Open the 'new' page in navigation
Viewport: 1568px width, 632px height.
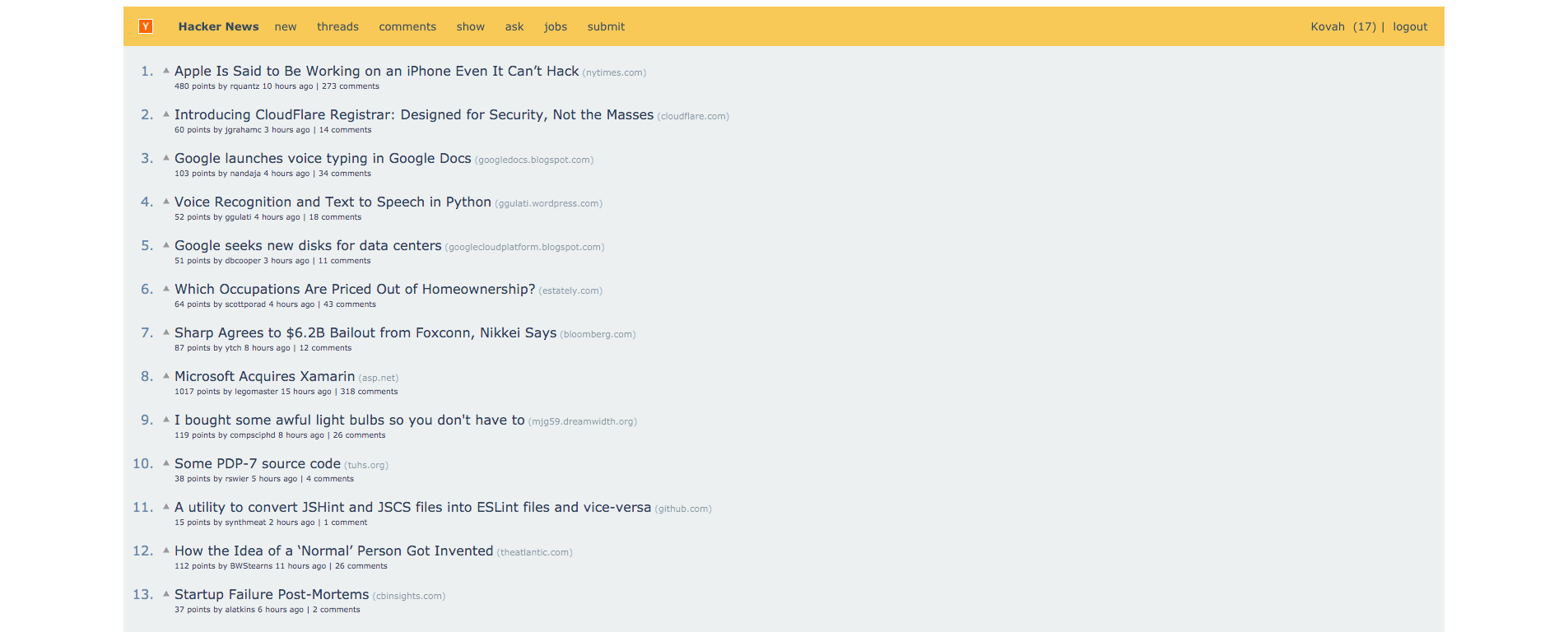pos(286,26)
